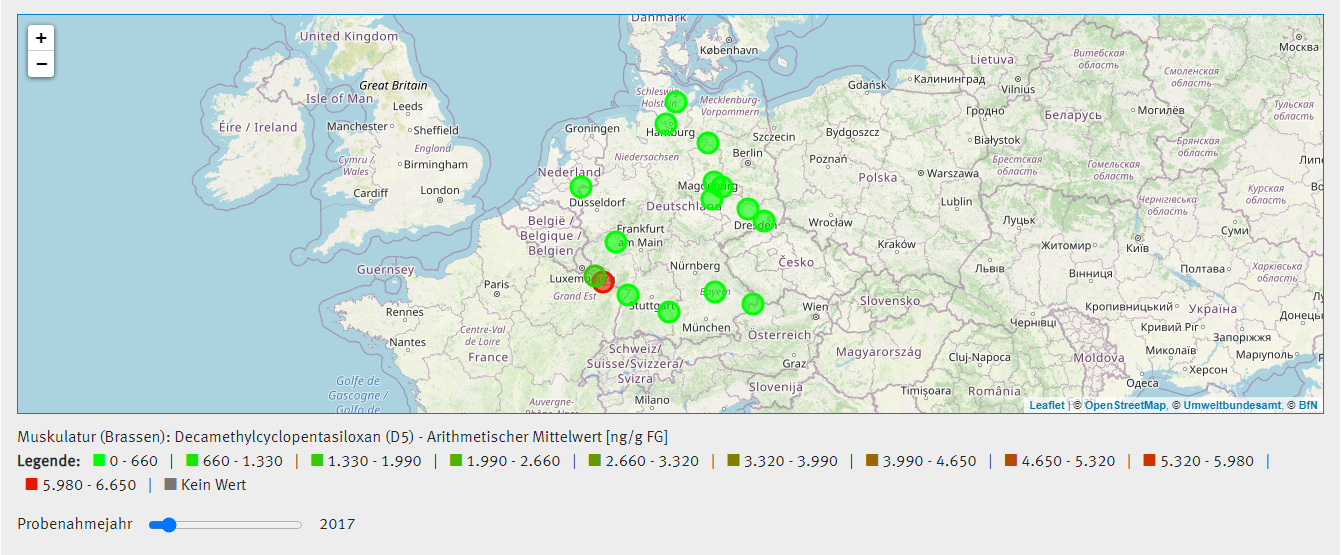Click the 2017 year value
Image resolution: width=1342 pixels, height=555 pixels.
337,524
